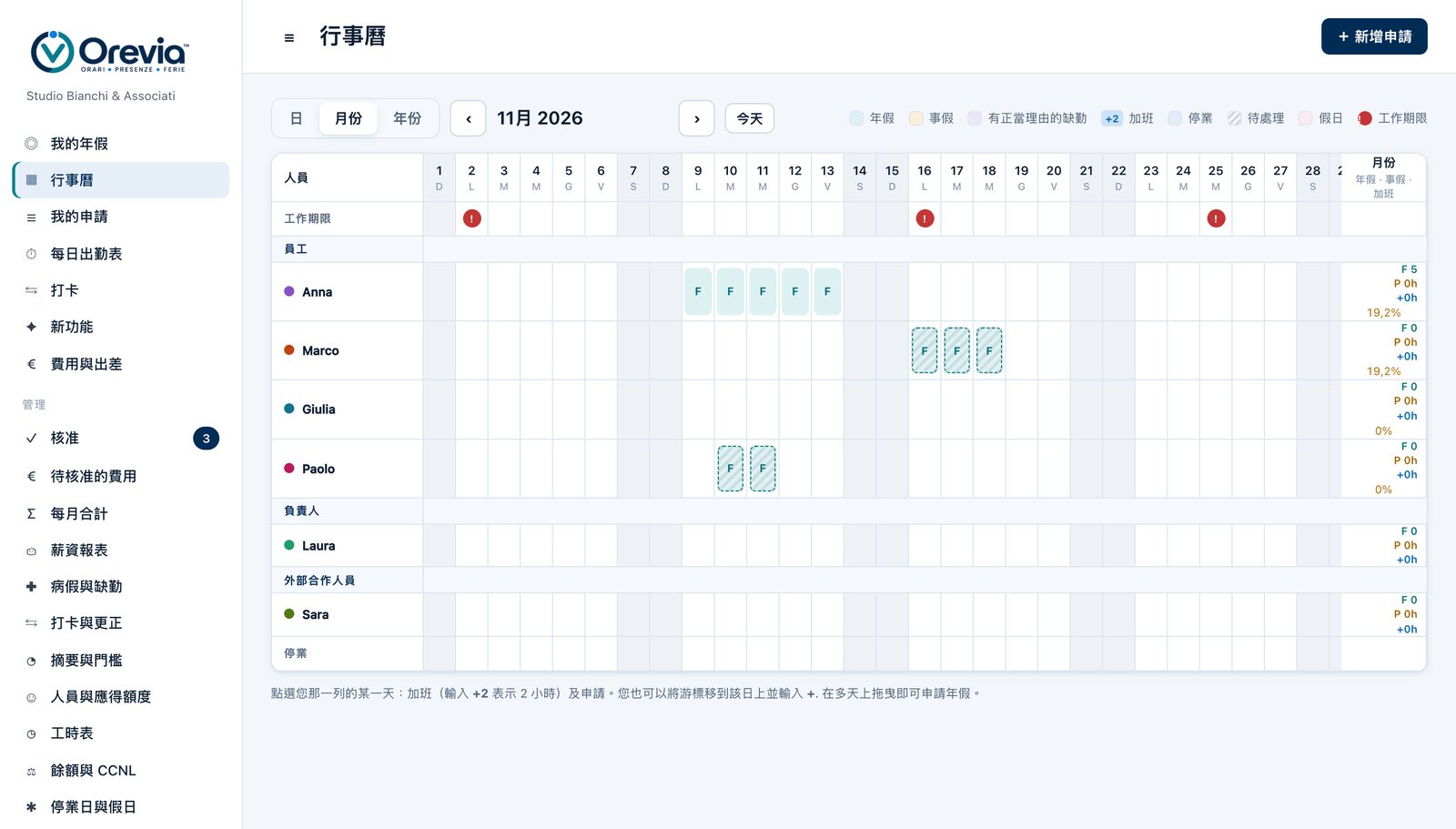Click the deadline alert on day 16
The image size is (1456, 829).
pos(925,218)
